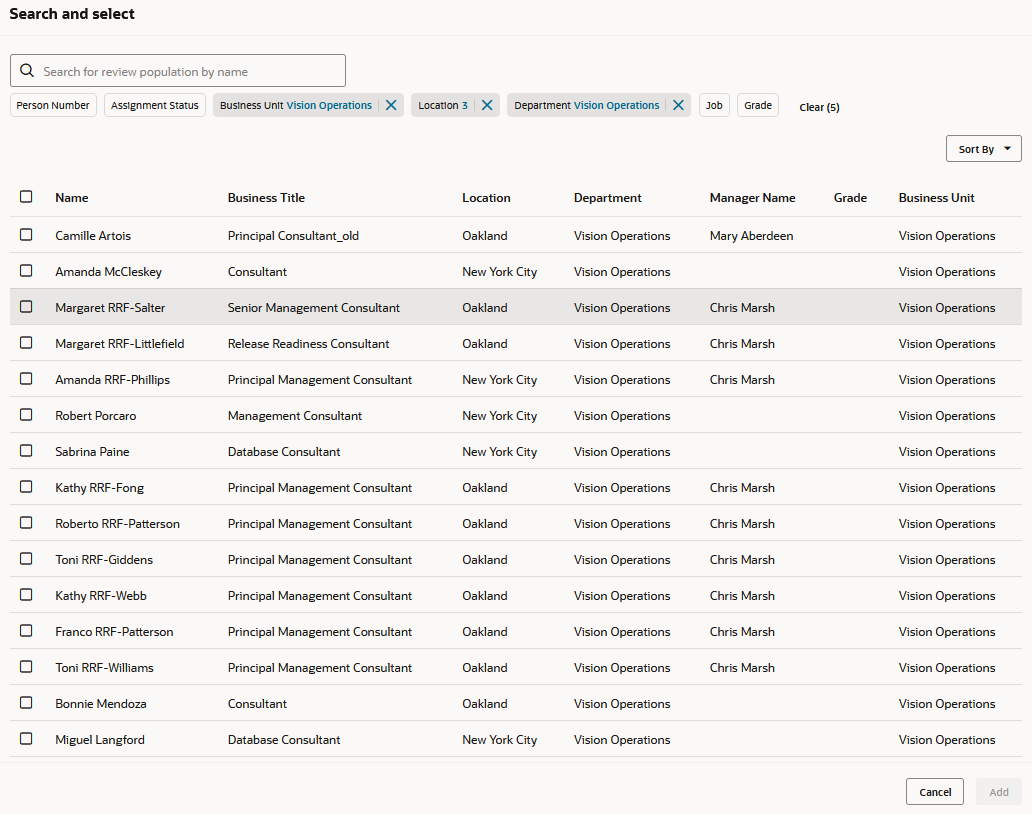Select the checkbox for Amanda McCleskey
Image resolution: width=1032 pixels, height=814 pixels.
tap(26, 270)
